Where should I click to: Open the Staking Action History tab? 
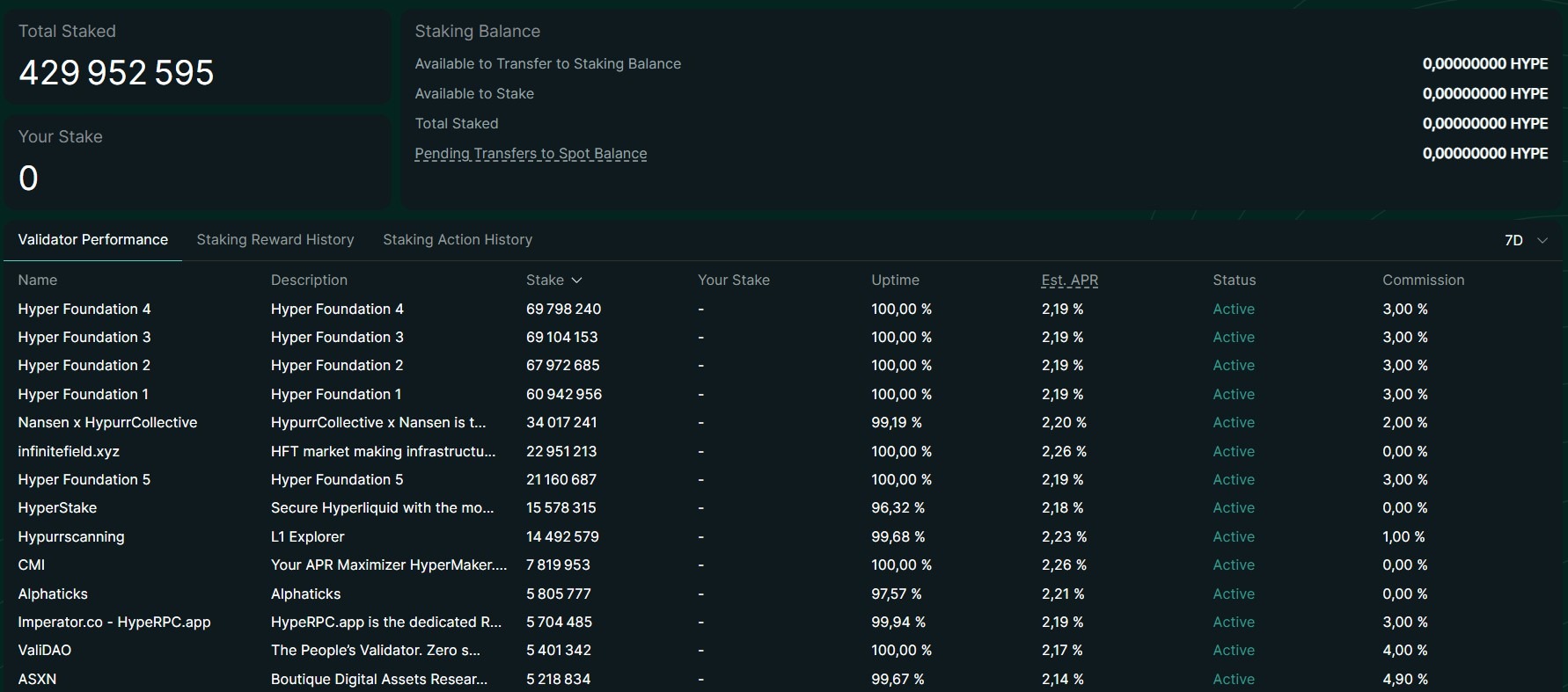[458, 240]
